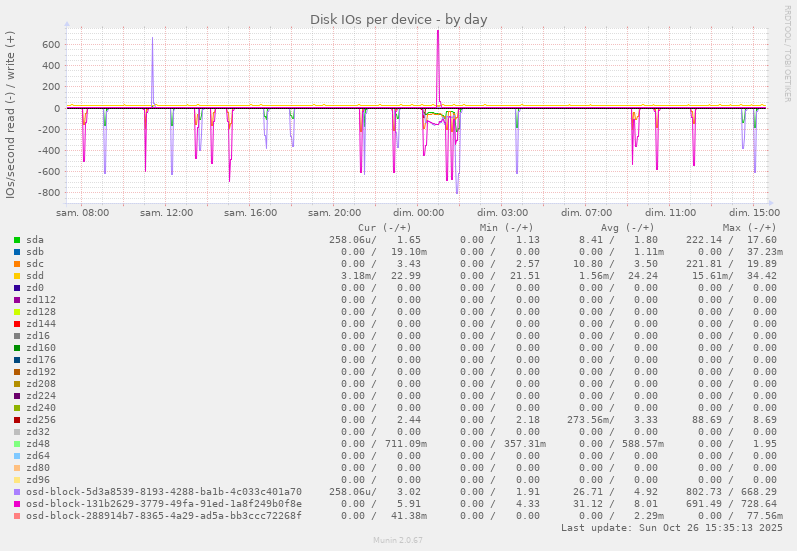
Task: Click the sdc legend label
Action: (x=35, y=264)
